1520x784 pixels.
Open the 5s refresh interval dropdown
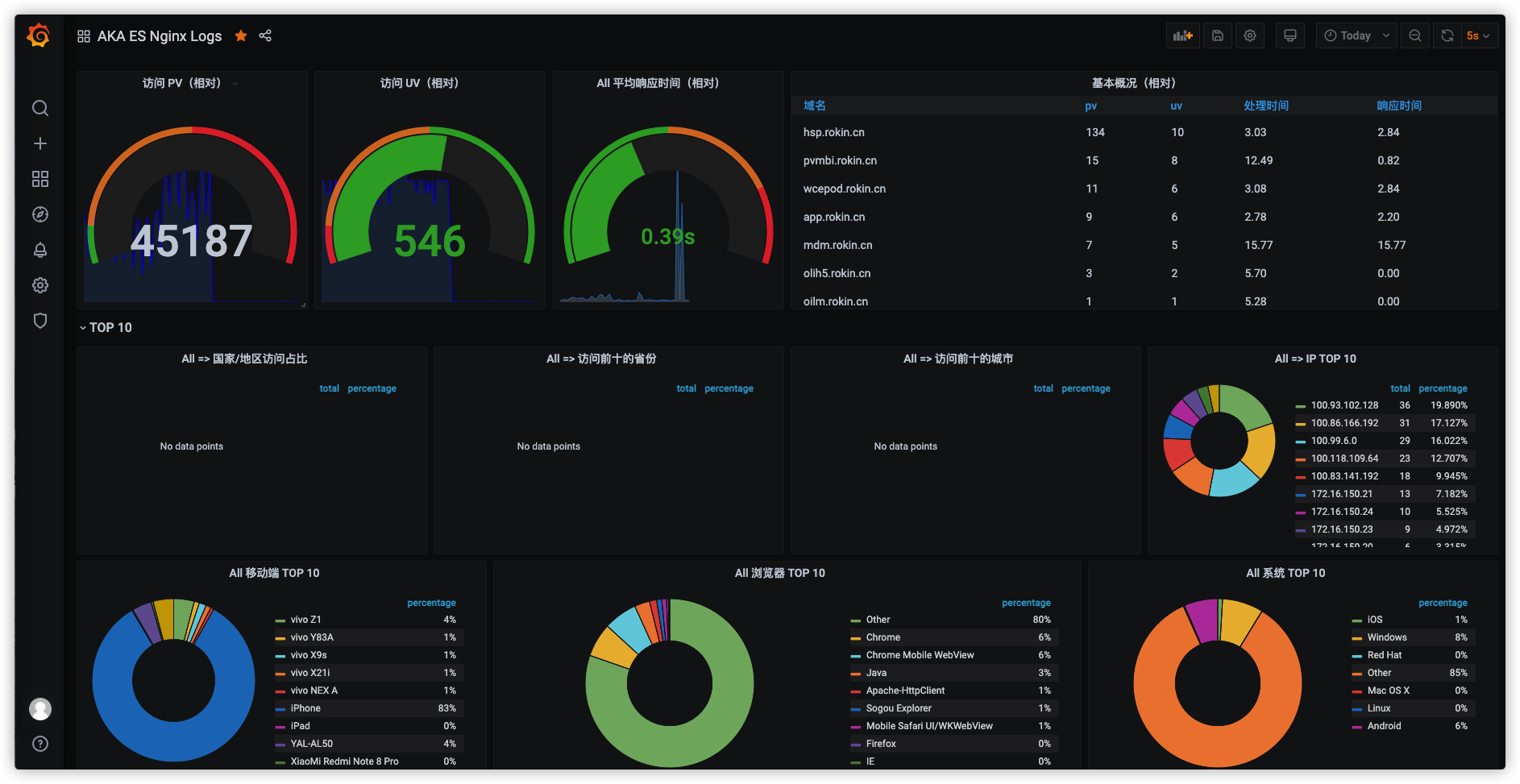(1479, 35)
